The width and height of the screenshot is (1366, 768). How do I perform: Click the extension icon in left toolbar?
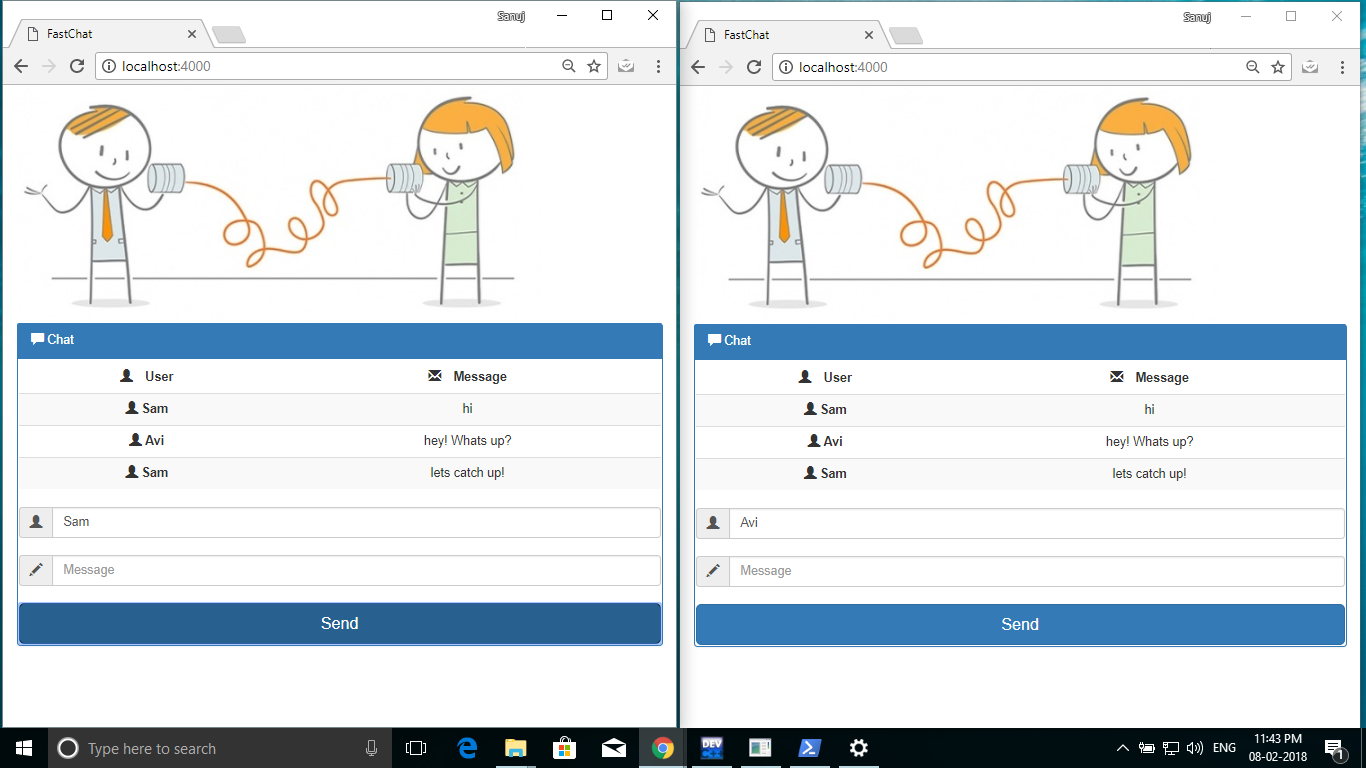(626, 66)
